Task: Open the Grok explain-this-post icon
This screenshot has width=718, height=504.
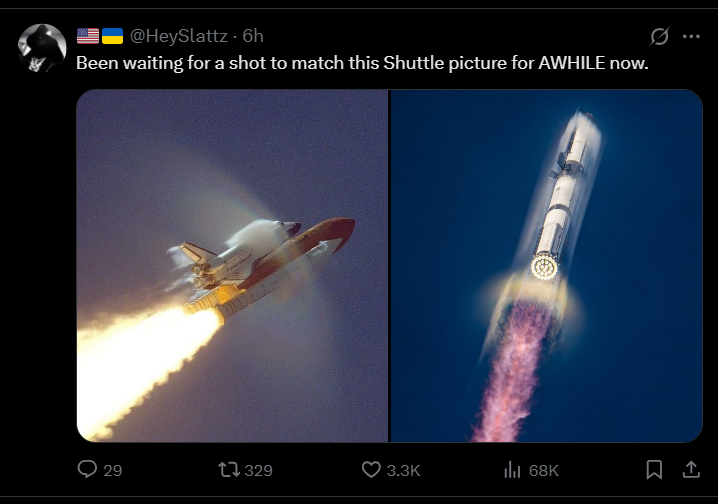Action: (659, 36)
